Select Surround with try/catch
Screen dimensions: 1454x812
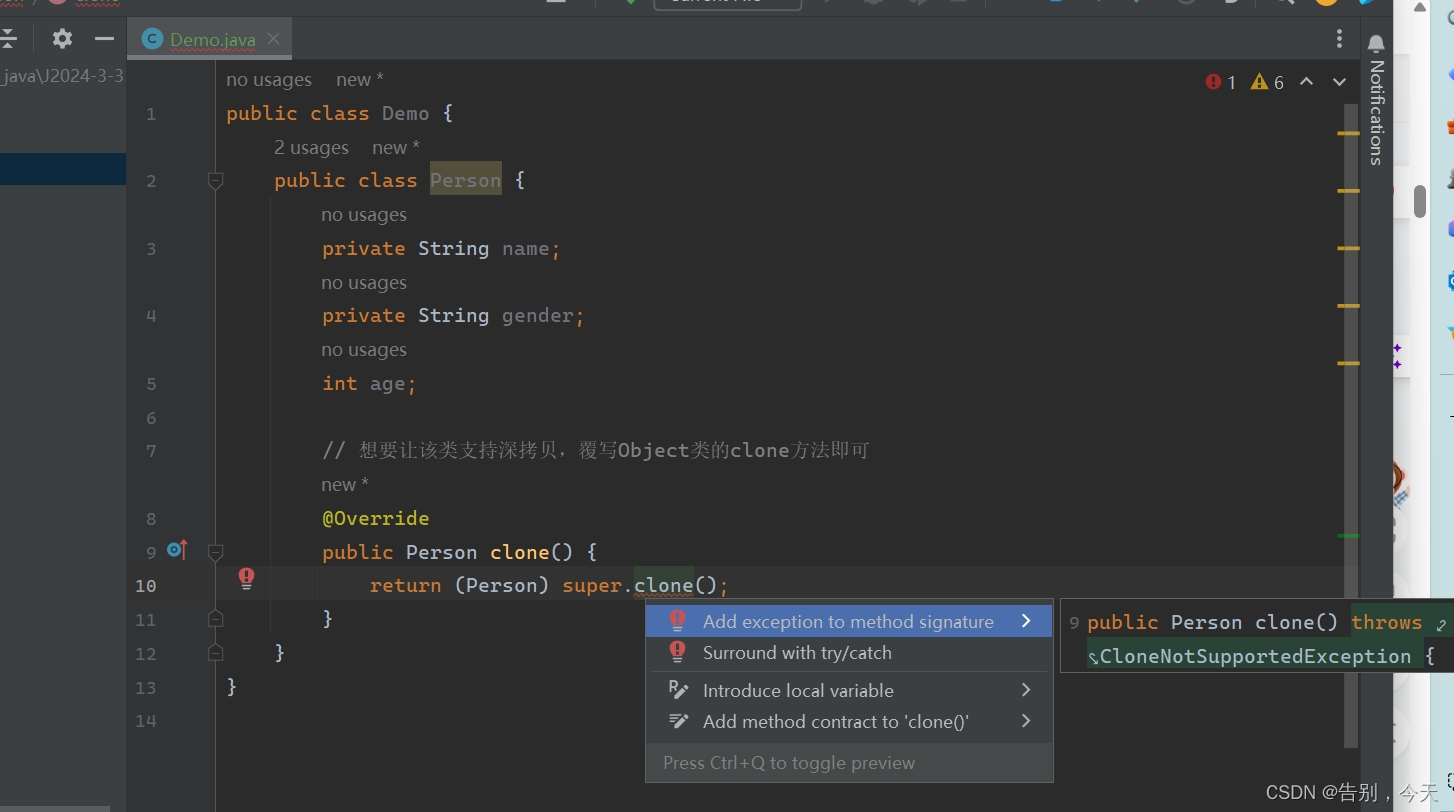(796, 653)
